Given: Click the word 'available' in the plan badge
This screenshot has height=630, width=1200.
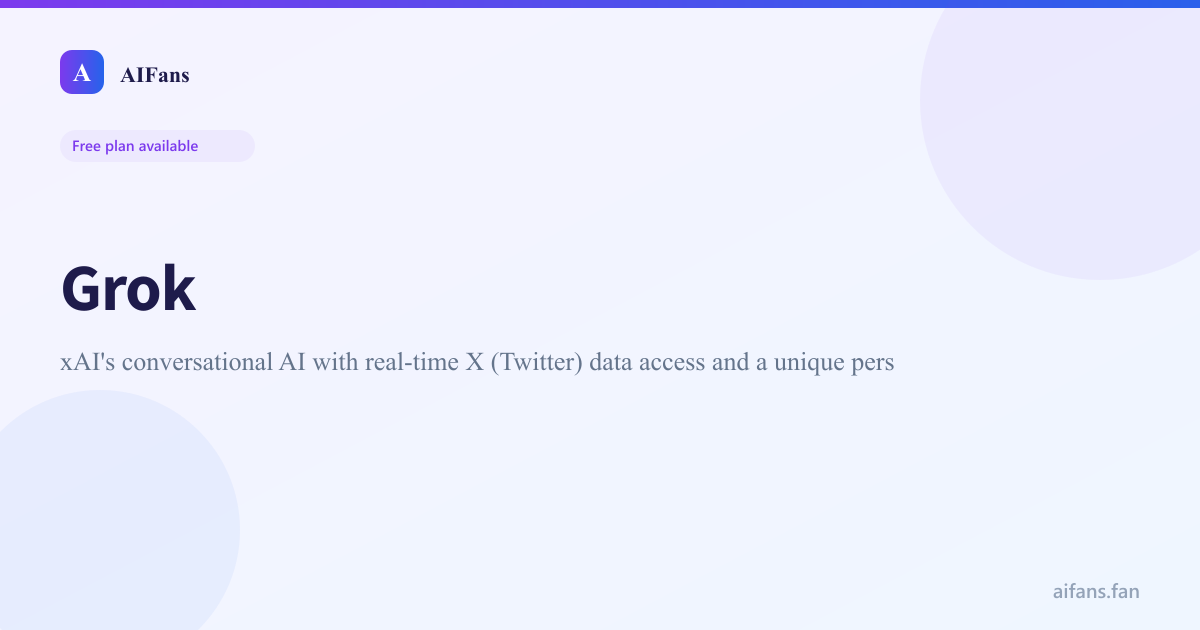Looking at the screenshot, I should (x=168, y=146).
